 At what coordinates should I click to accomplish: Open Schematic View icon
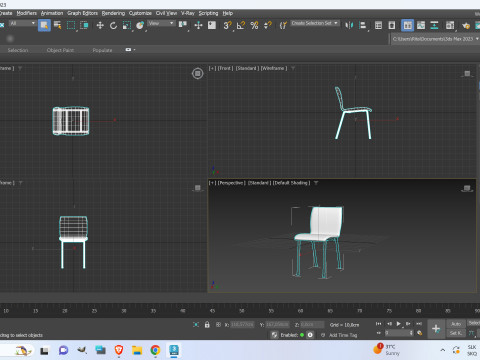434,25
